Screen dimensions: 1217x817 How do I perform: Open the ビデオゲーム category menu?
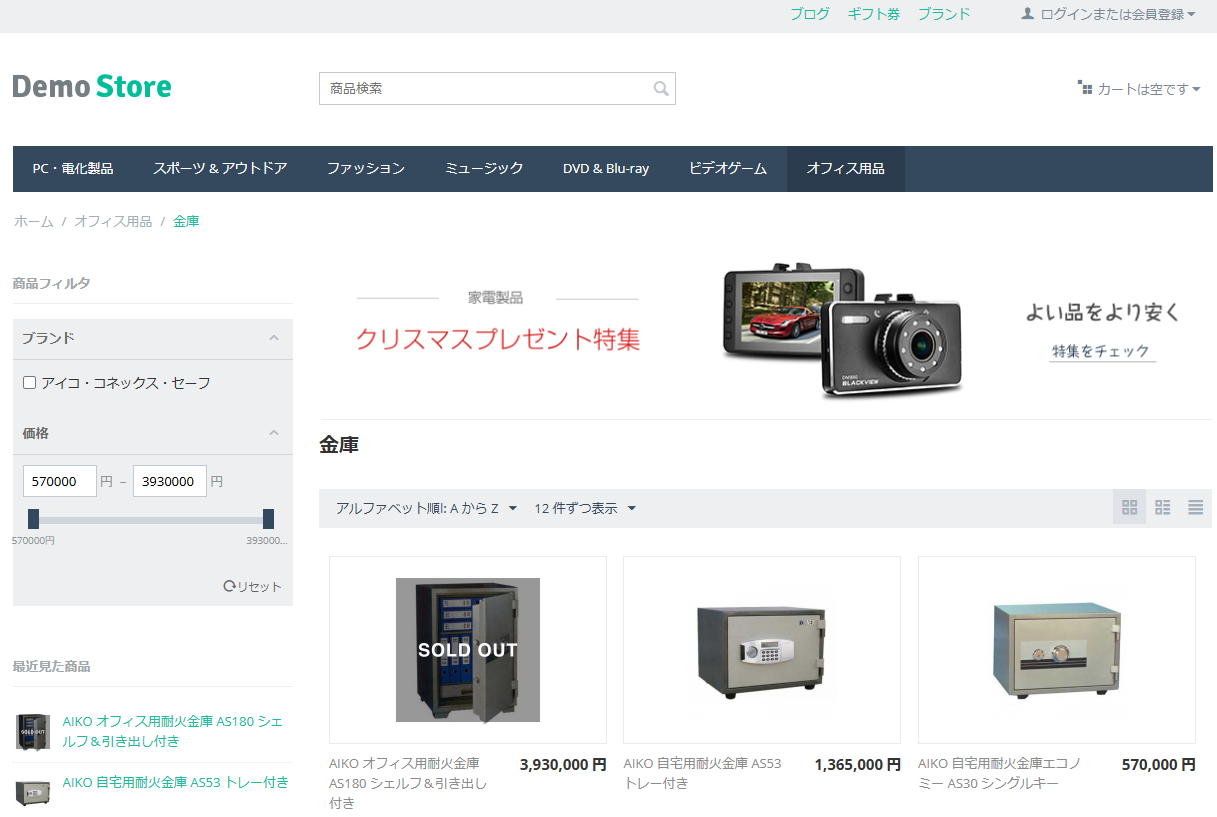pos(727,169)
